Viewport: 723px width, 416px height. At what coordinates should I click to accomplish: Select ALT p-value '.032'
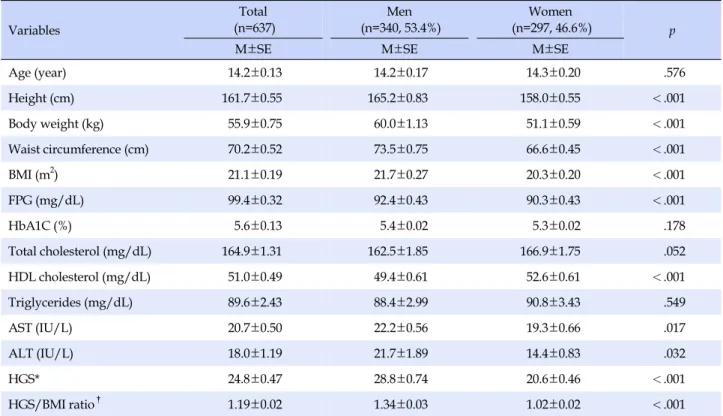coord(674,354)
